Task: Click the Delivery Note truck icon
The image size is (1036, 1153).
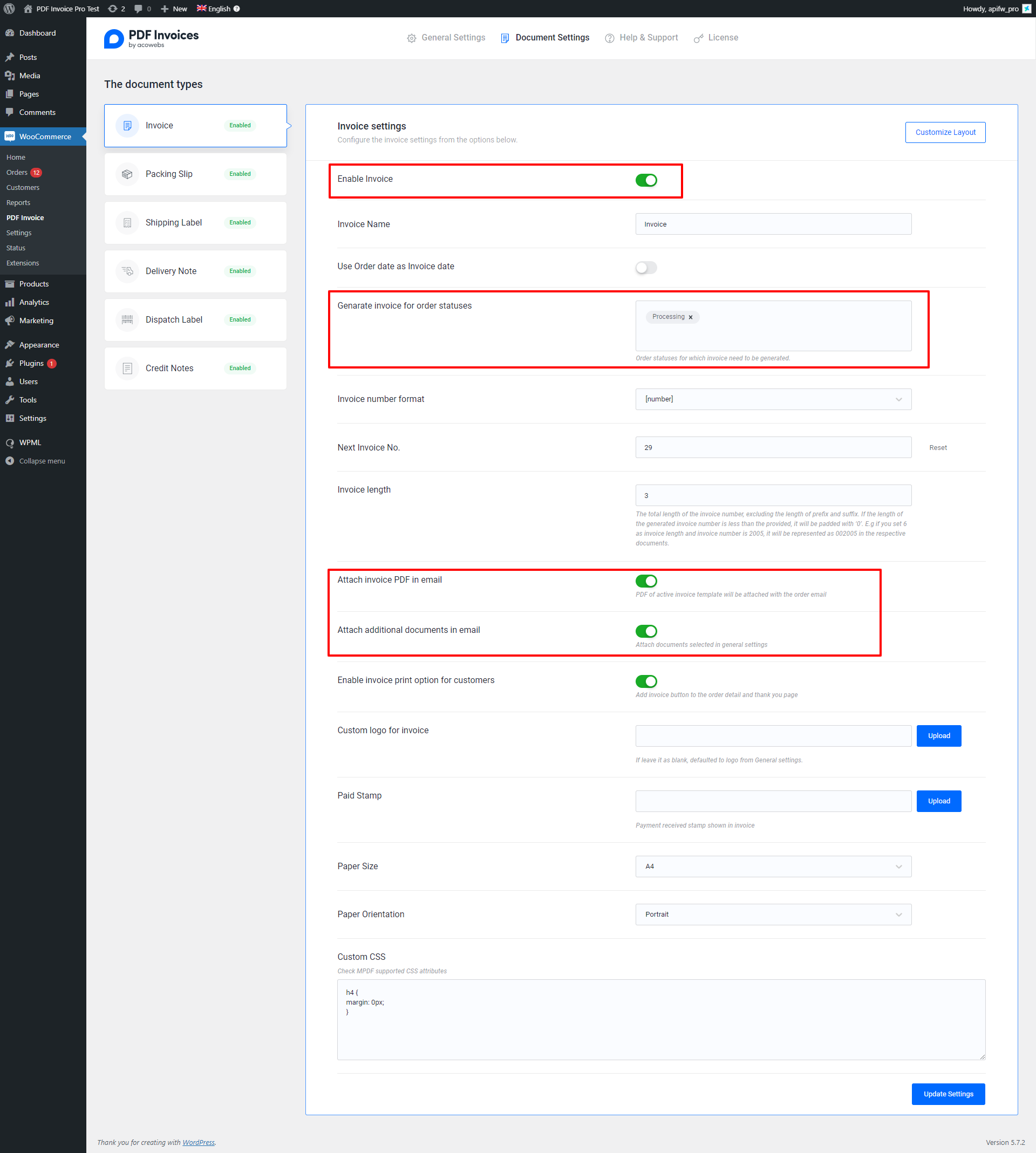Action: [x=127, y=271]
